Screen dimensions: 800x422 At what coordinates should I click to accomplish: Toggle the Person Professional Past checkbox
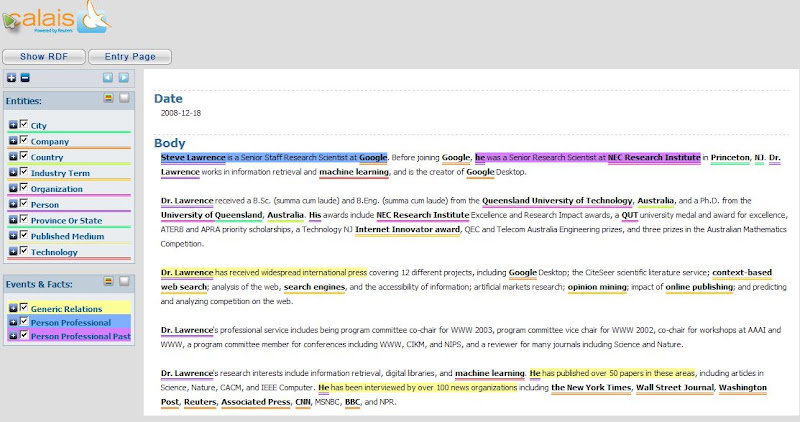pyautogui.click(x=23, y=335)
